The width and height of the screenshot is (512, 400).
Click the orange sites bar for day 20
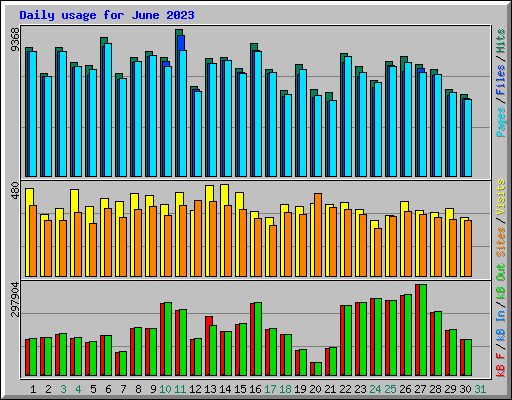318,235
